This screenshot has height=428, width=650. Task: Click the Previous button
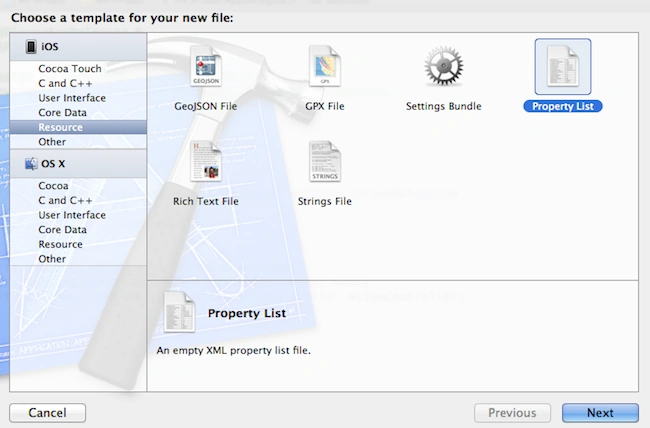click(x=512, y=413)
